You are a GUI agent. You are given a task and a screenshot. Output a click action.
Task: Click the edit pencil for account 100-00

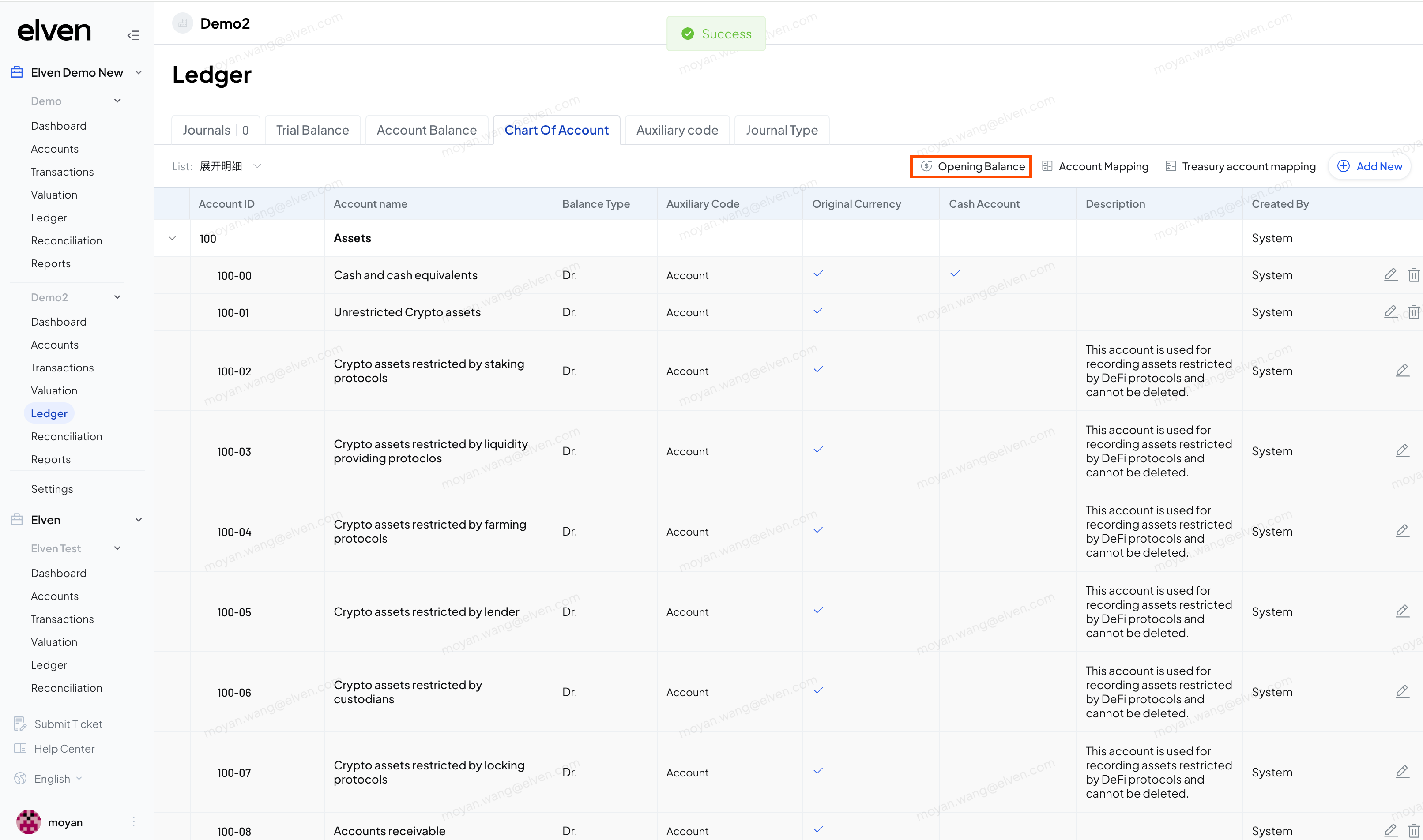tap(1390, 275)
